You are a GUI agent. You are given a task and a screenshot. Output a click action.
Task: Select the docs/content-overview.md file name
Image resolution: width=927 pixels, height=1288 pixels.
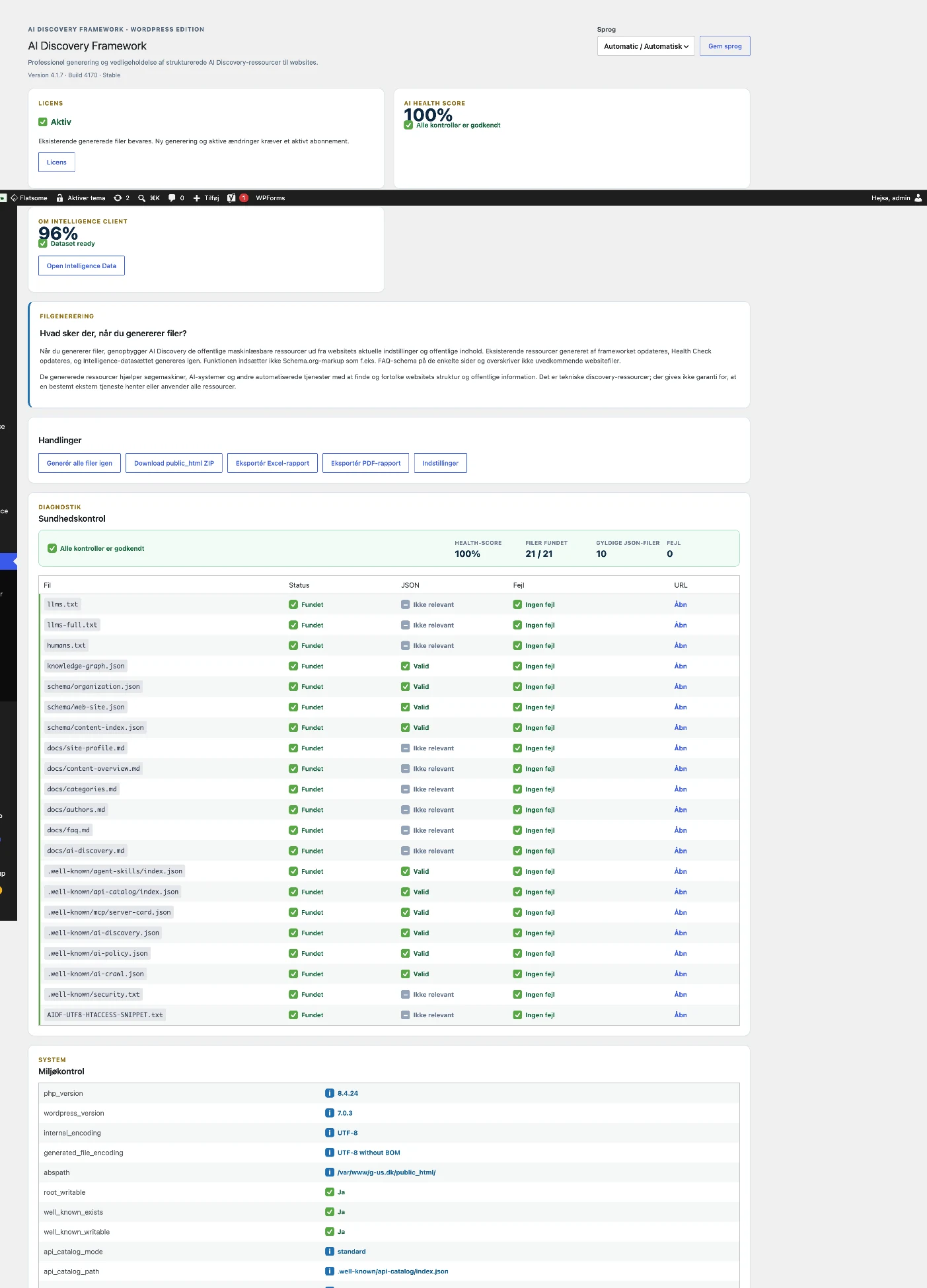point(93,768)
